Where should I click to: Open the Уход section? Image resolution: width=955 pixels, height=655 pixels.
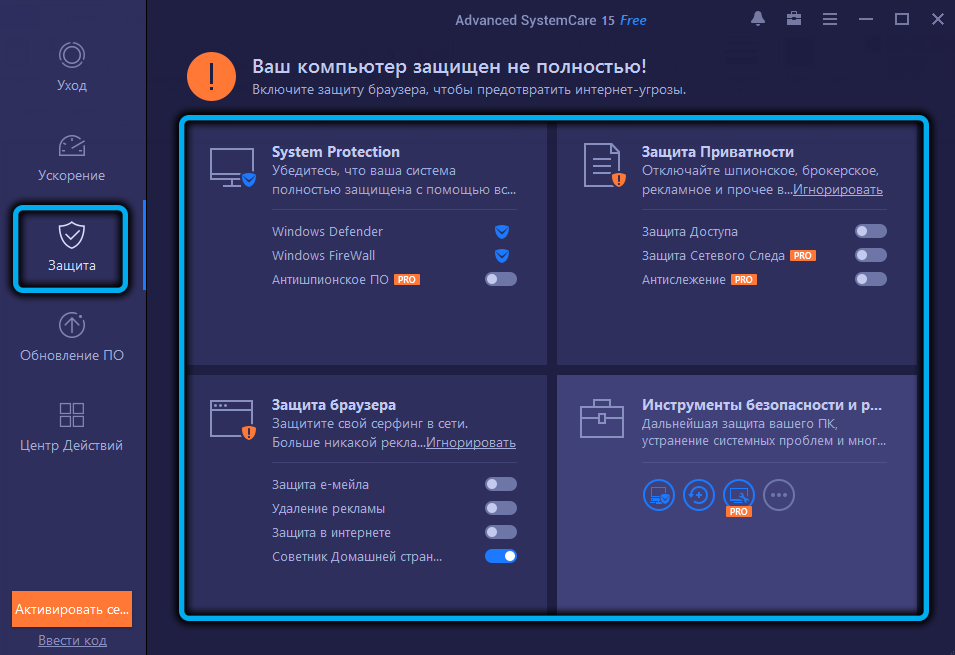72,67
